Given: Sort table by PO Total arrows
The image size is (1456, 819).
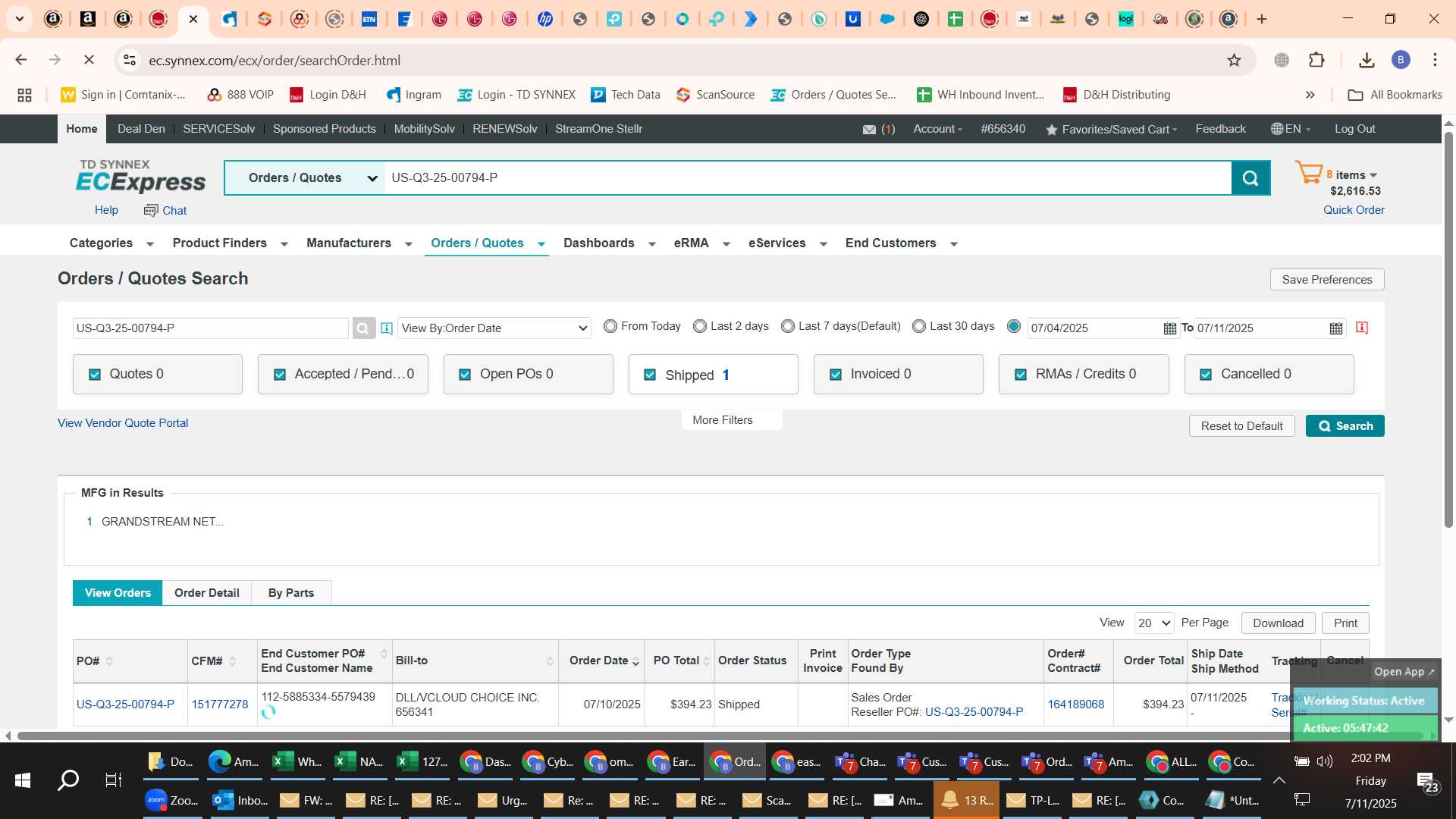Looking at the screenshot, I should (x=706, y=661).
